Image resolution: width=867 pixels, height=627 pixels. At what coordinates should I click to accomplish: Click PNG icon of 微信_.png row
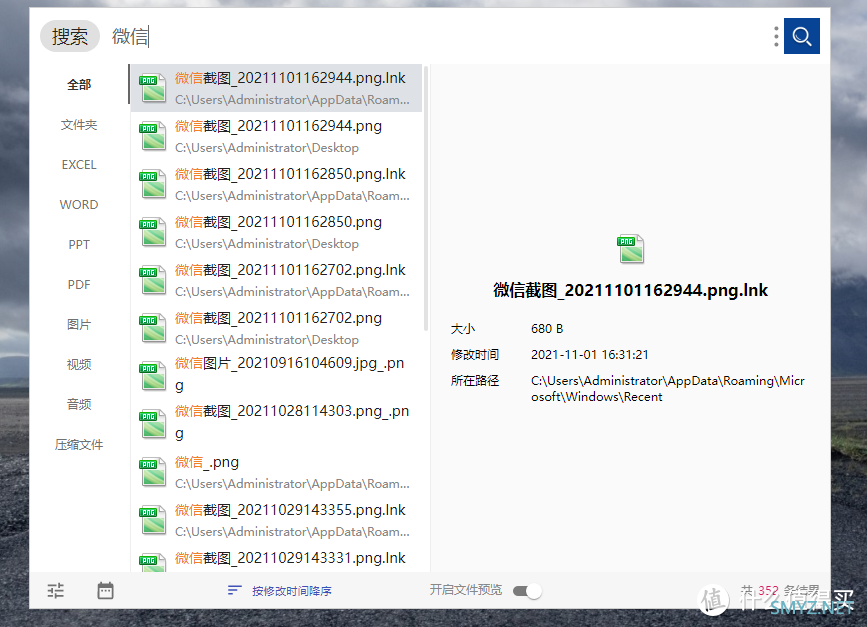pos(152,472)
